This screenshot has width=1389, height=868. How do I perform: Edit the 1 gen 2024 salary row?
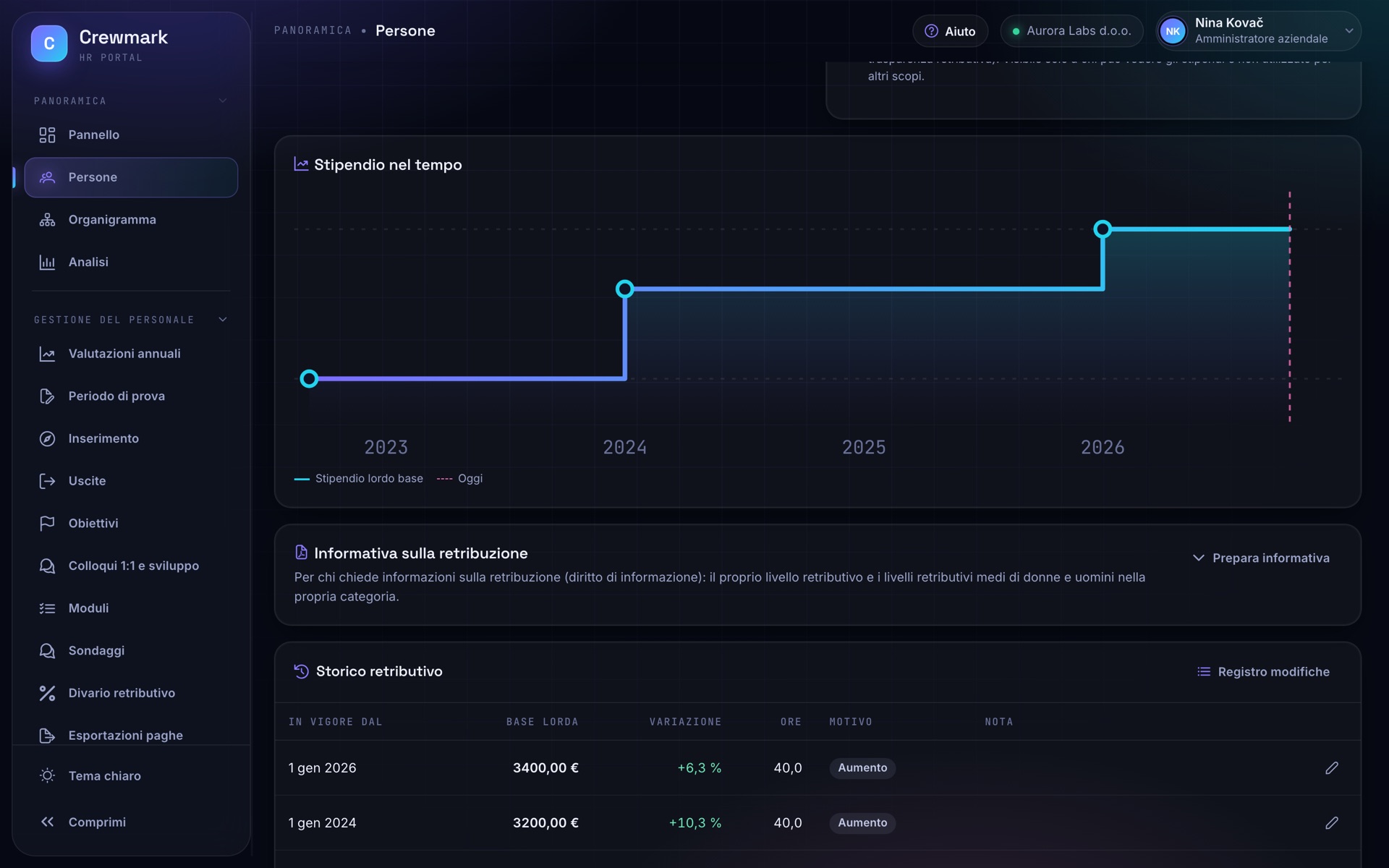pyautogui.click(x=1332, y=823)
